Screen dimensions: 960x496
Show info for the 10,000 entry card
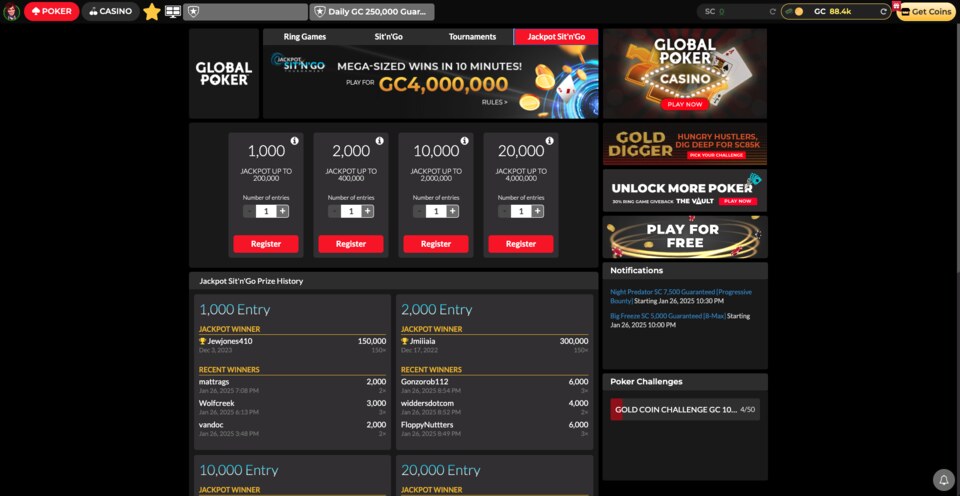click(465, 141)
